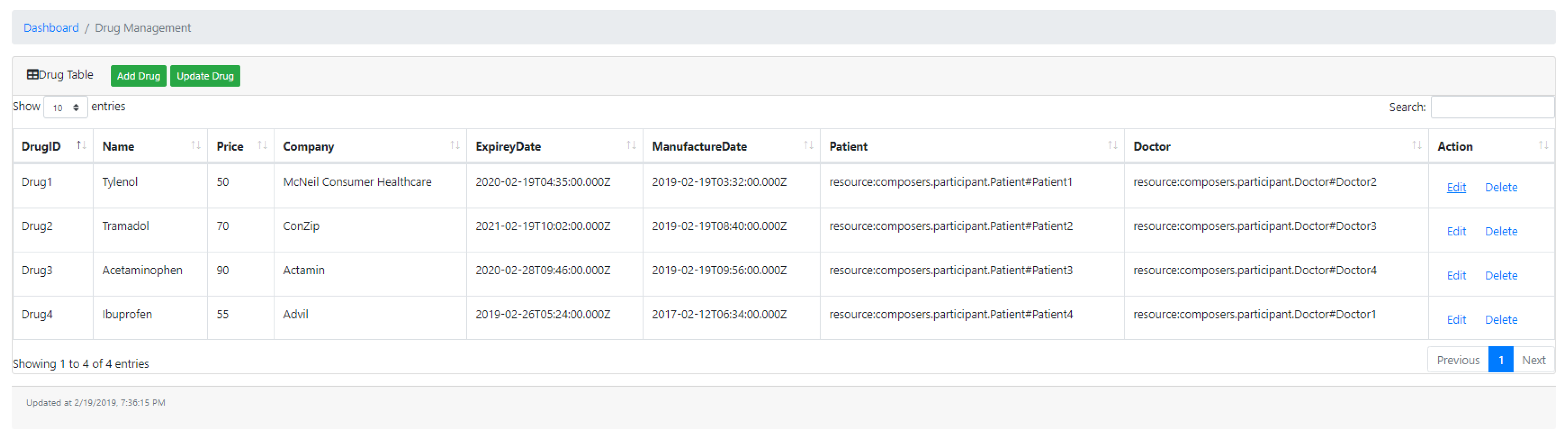This screenshot has width=1568, height=441.
Task: Sort table by ManufactureDate column arrows
Action: click(x=809, y=145)
